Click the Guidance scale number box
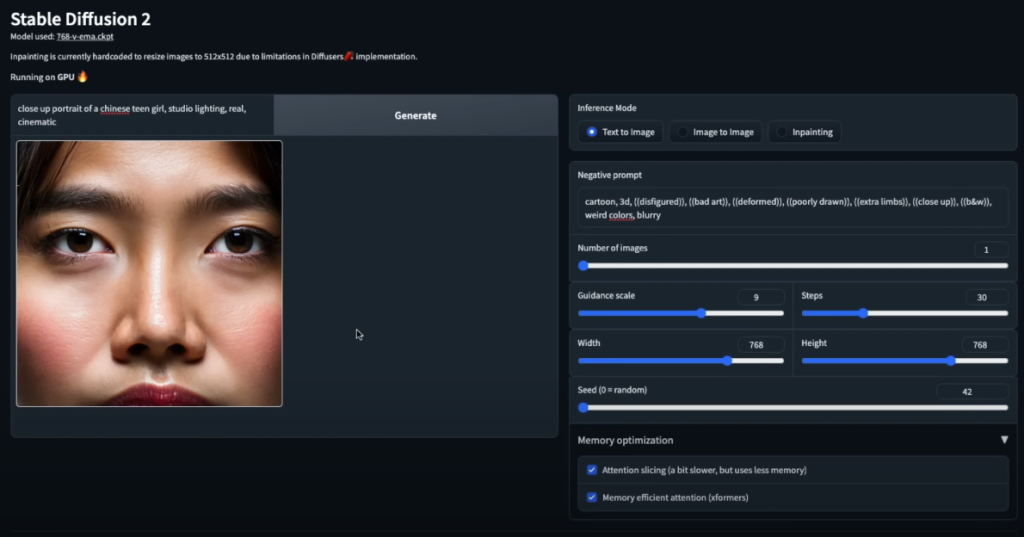This screenshot has height=537, width=1024. coord(759,297)
